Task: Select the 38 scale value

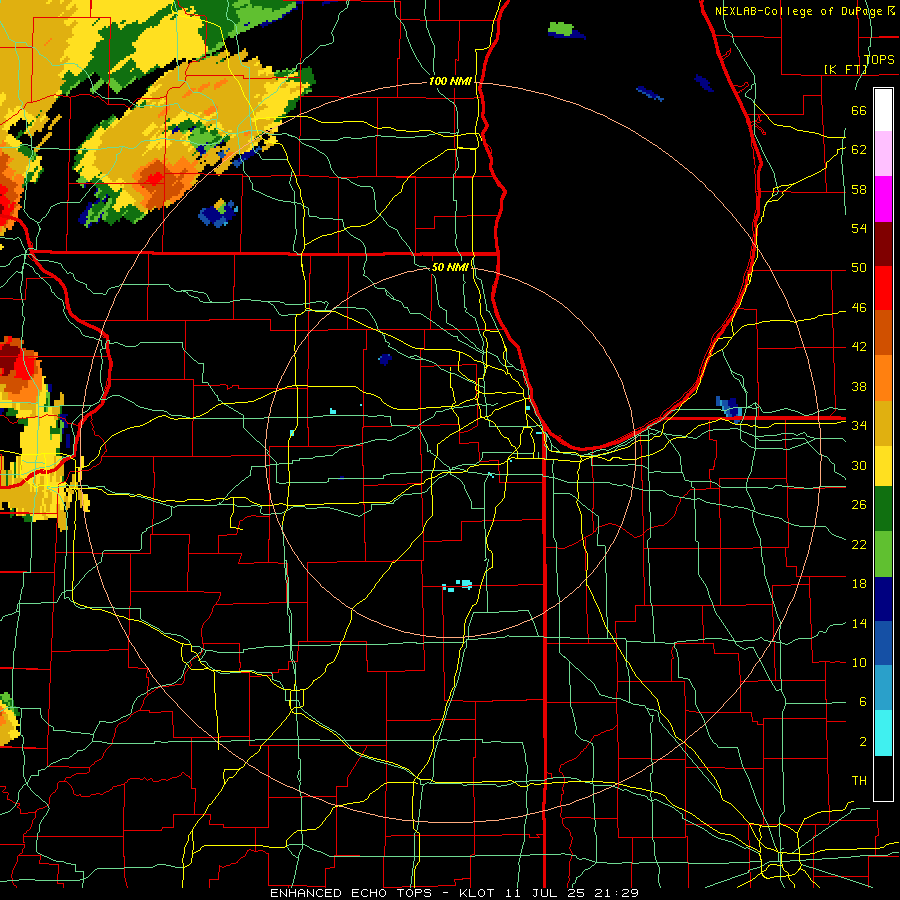Action: point(859,386)
